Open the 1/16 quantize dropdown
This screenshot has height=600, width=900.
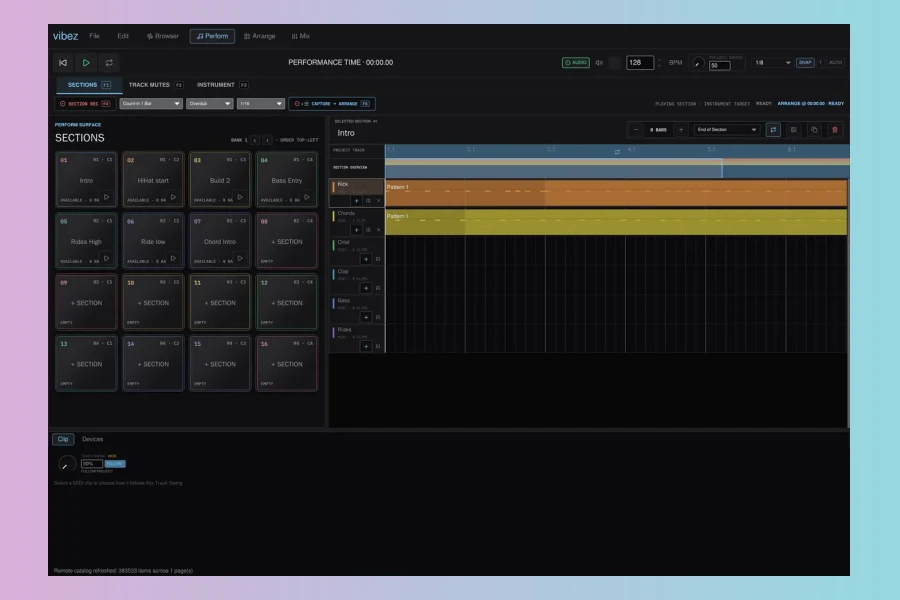(x=261, y=104)
